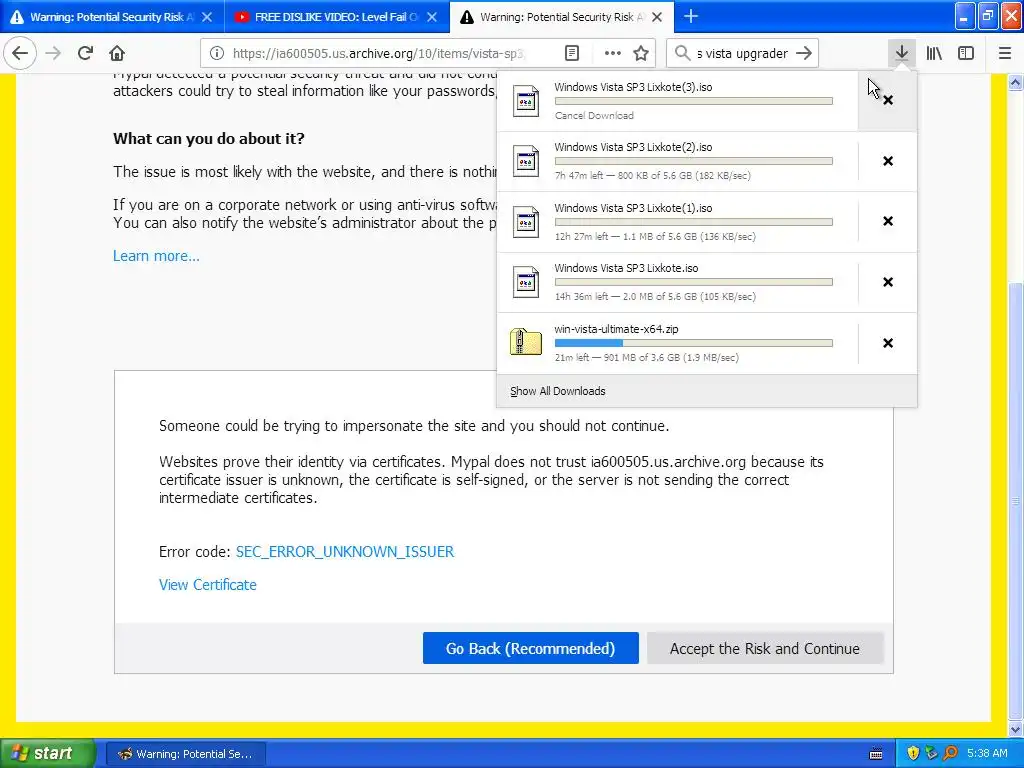Click zip folder icon of win-vista-ultimate-x64
The height and width of the screenshot is (768, 1024).
[x=526, y=342]
